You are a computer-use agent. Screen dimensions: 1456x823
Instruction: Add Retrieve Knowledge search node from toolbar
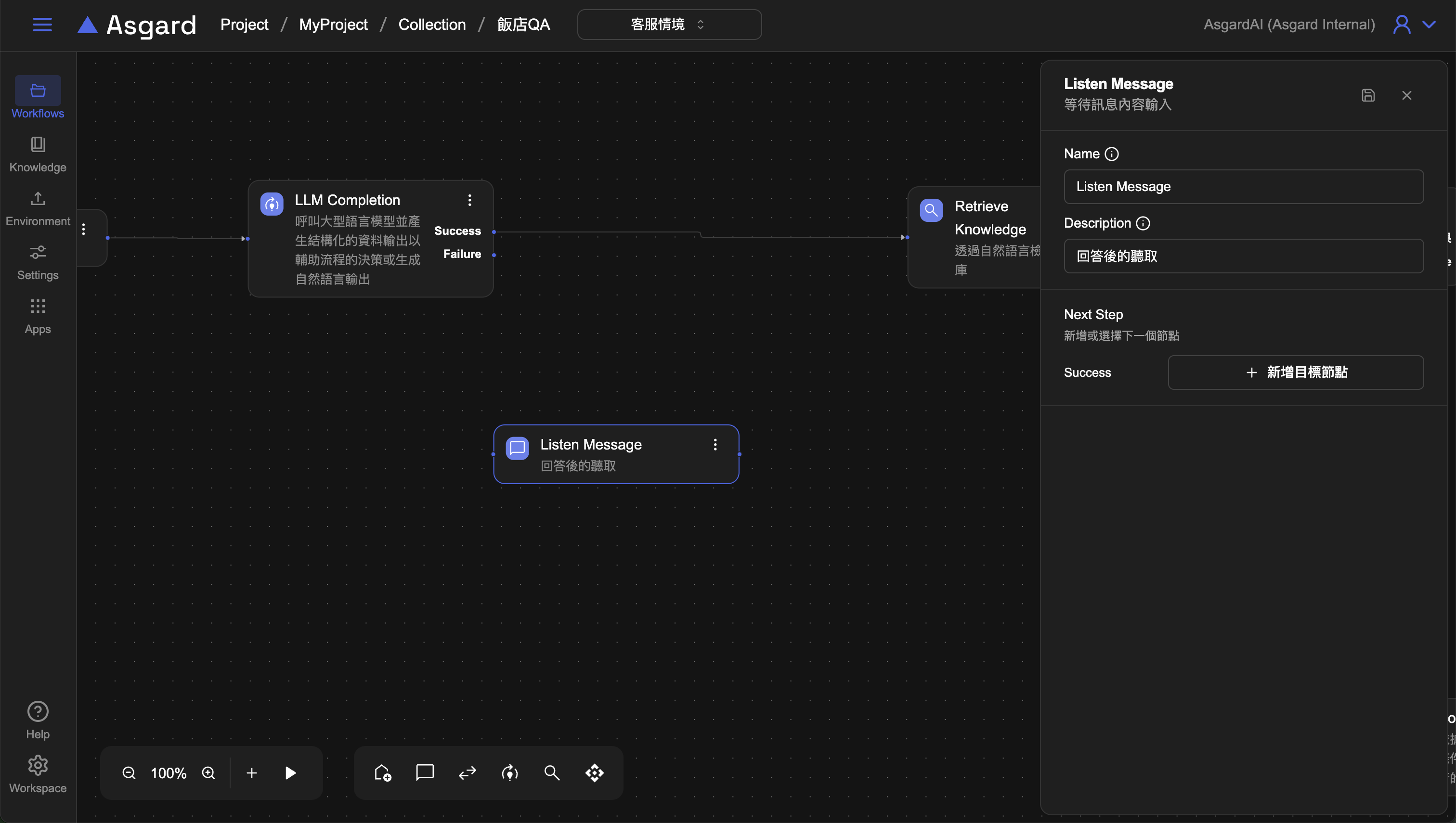(x=552, y=772)
